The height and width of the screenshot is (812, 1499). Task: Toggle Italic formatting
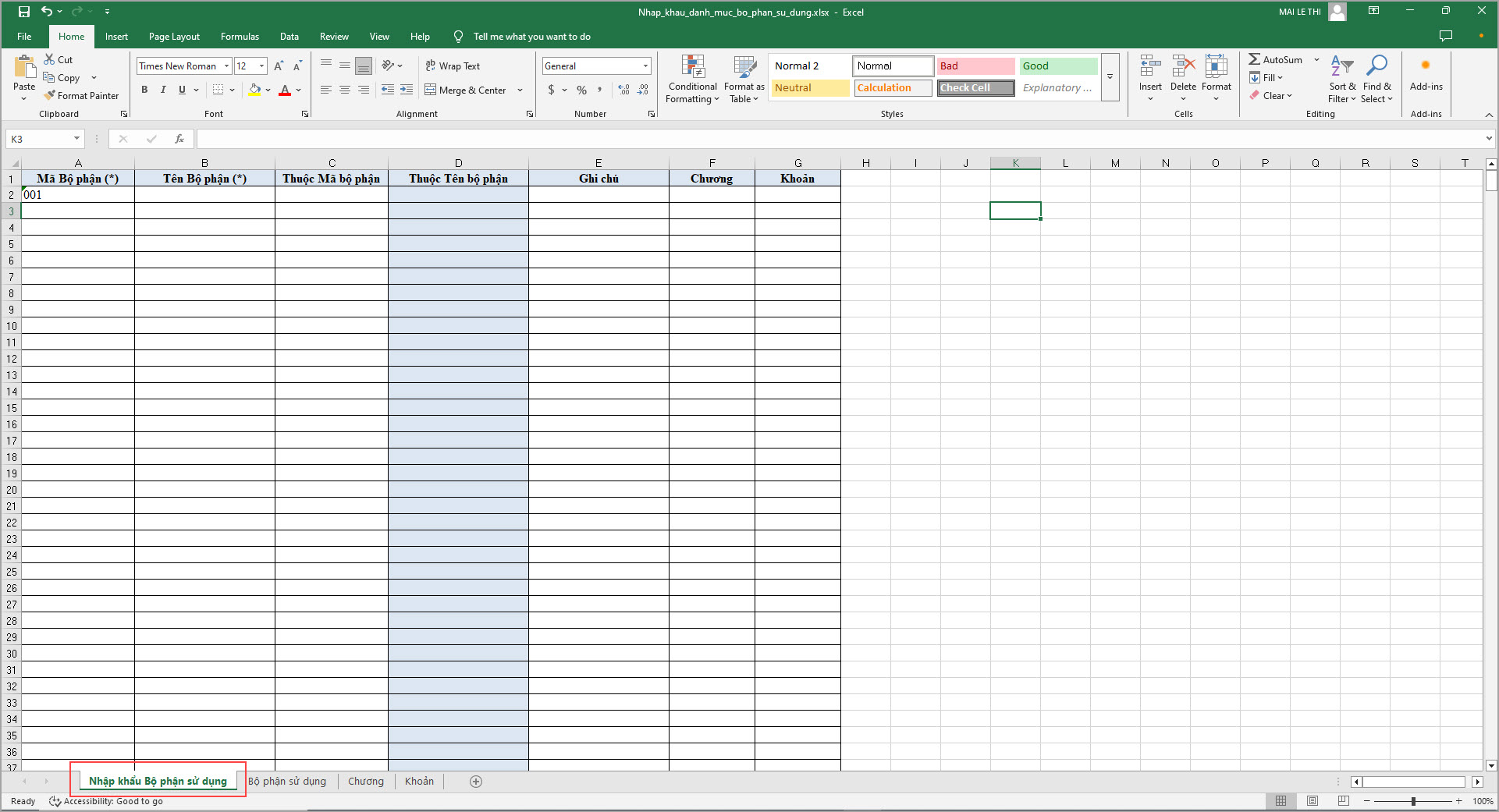point(163,90)
